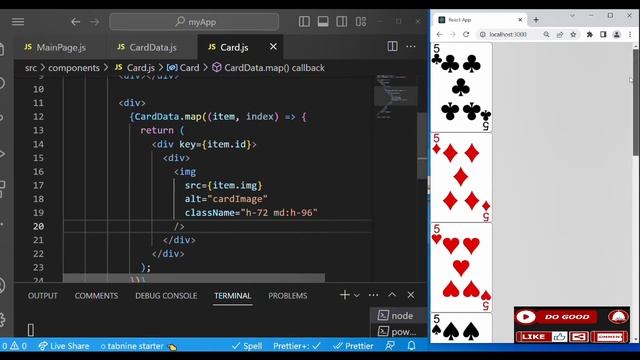Click the src={item.img} code line

pyautogui.click(x=224, y=185)
